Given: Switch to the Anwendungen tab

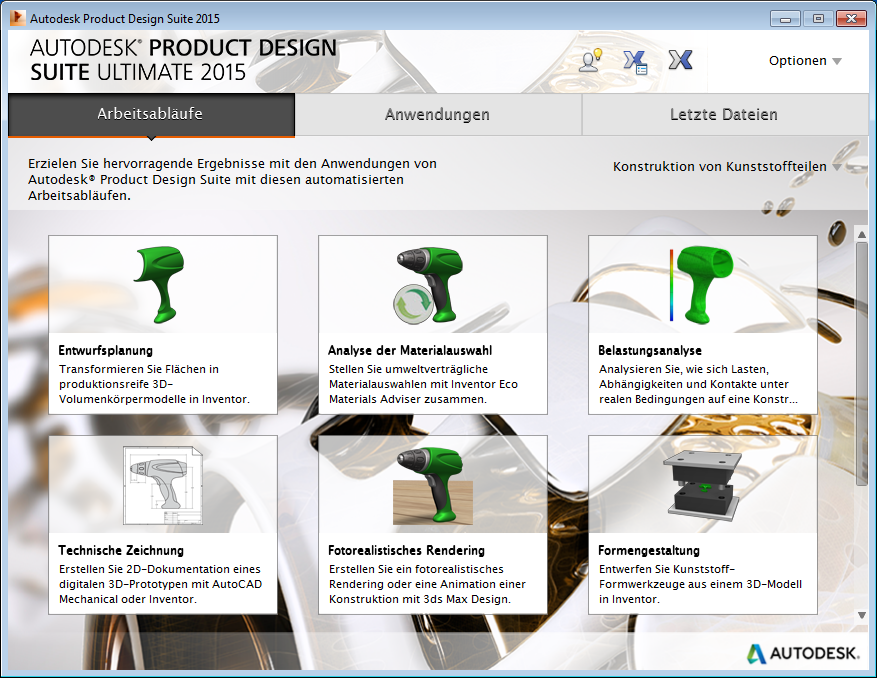Looking at the screenshot, I should pos(437,115).
